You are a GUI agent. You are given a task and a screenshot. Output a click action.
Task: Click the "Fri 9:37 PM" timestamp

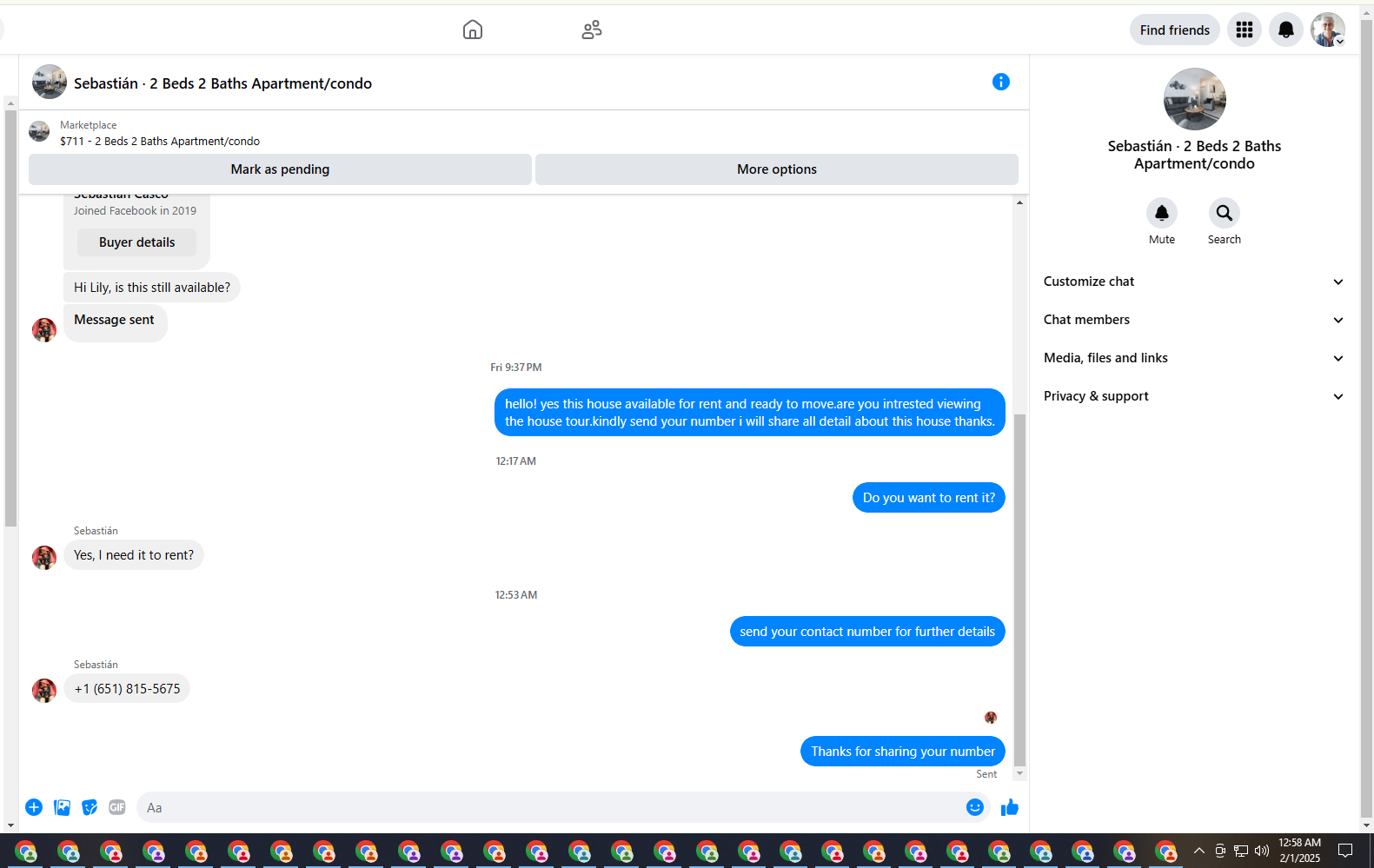[x=516, y=368]
